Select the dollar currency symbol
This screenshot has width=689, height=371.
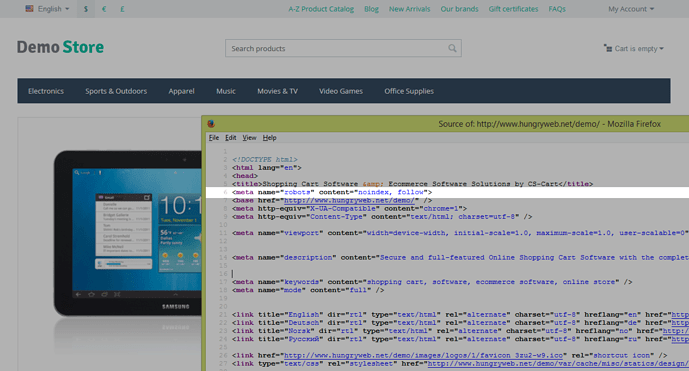(x=86, y=9)
